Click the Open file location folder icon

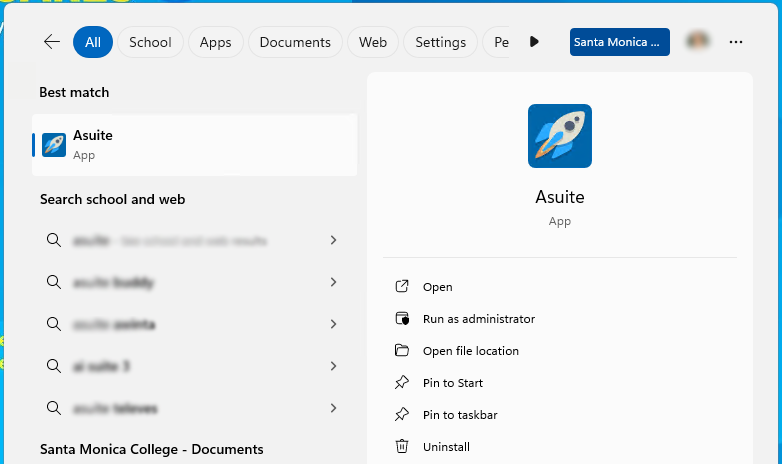[x=402, y=350]
